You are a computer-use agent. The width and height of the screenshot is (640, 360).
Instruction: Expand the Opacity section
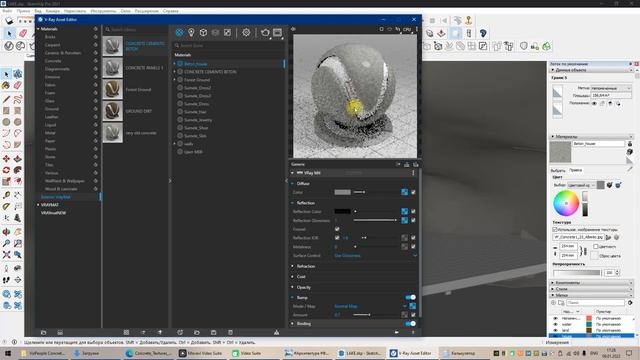click(293, 287)
